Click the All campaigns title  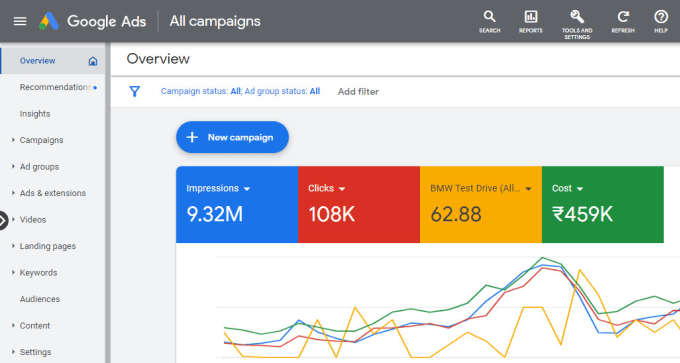(215, 21)
